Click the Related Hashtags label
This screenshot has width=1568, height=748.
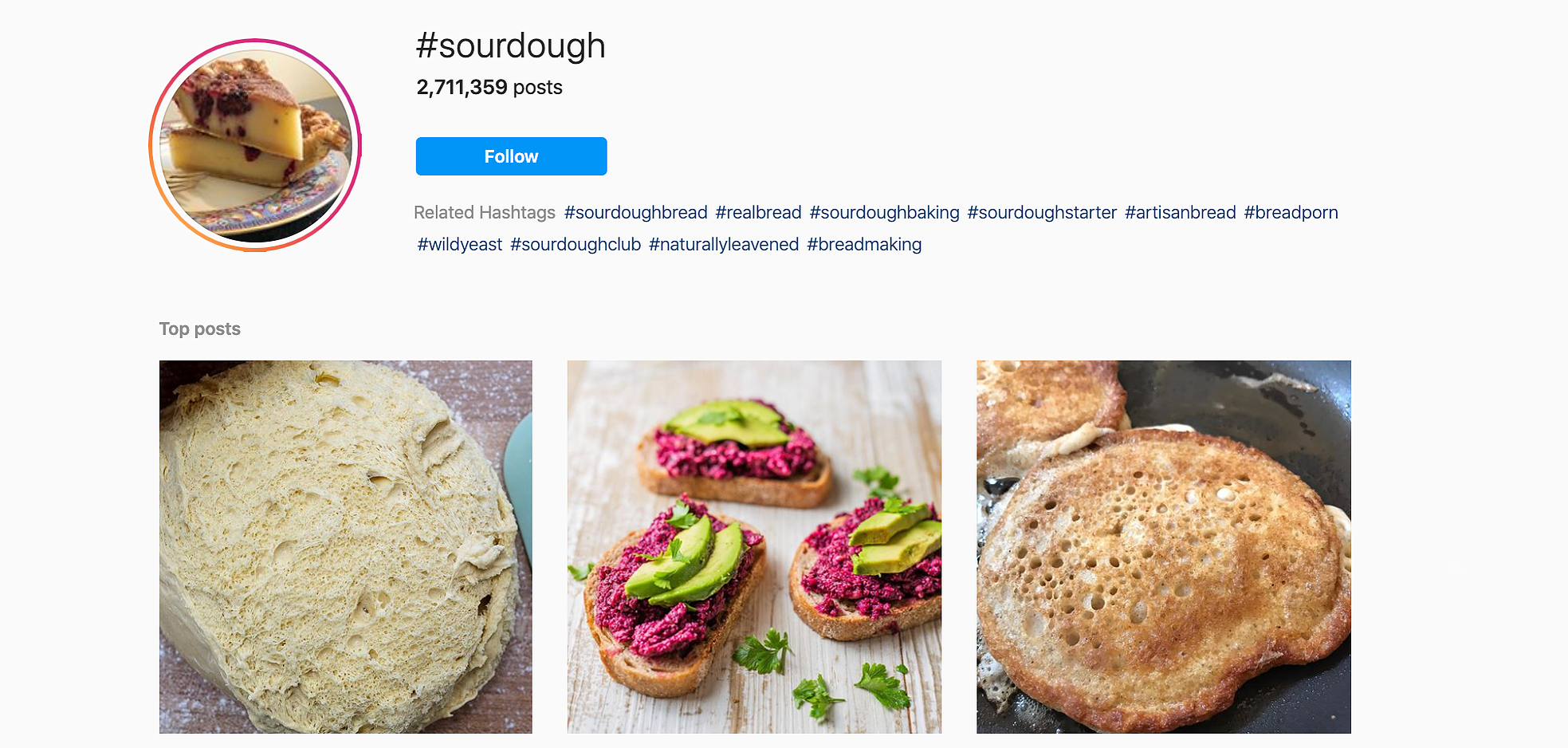point(485,212)
